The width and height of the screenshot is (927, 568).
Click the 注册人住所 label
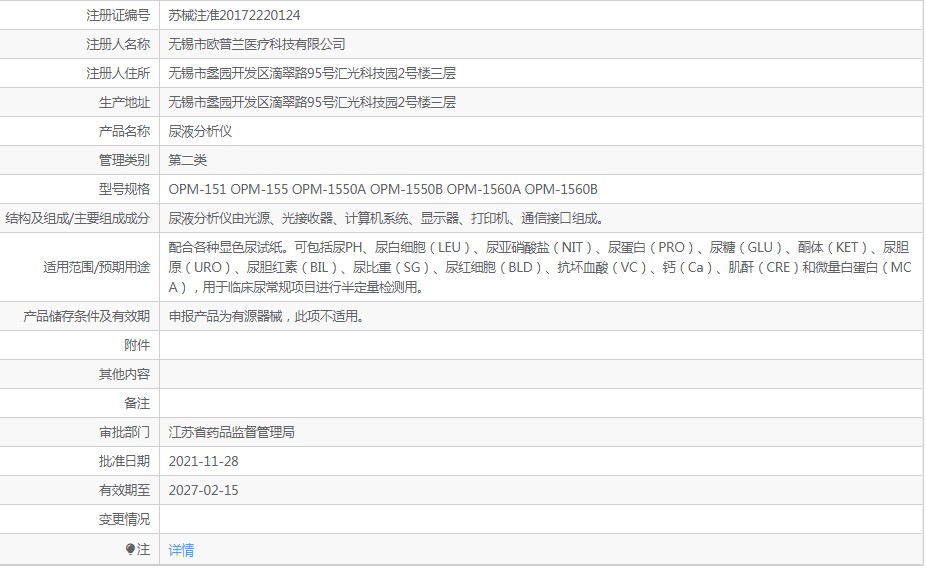pyautogui.click(x=118, y=73)
